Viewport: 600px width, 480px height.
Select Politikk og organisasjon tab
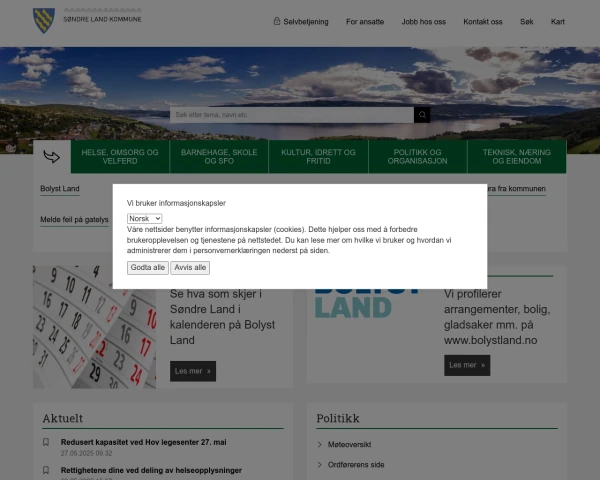tap(417, 157)
